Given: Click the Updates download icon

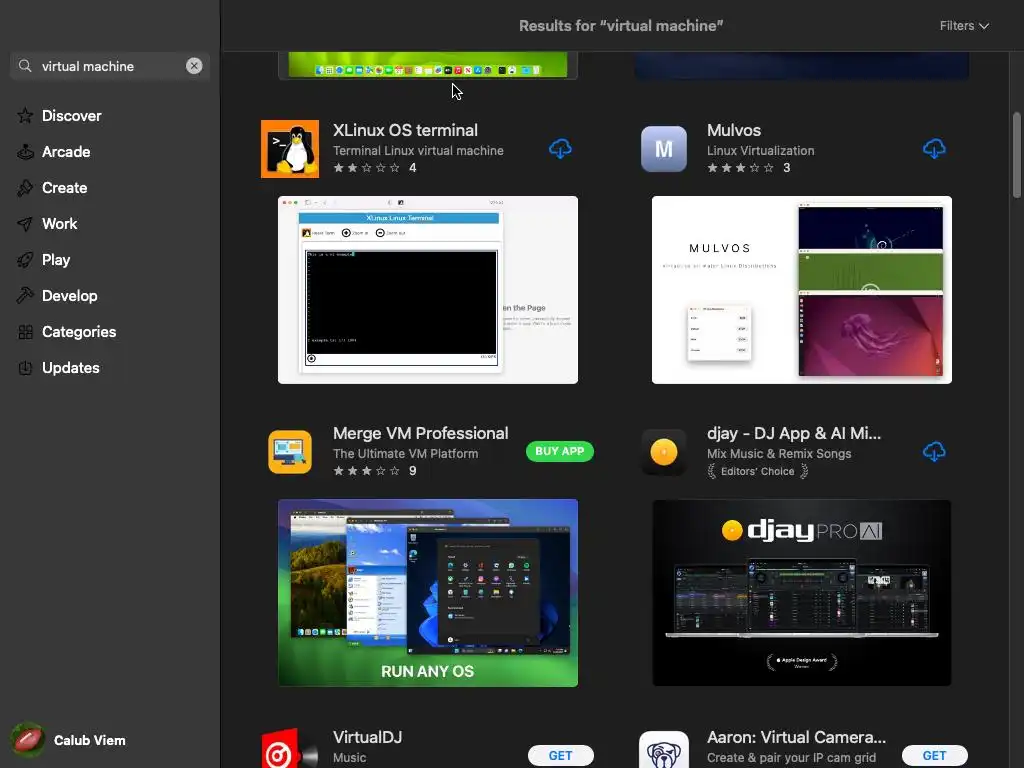Looking at the screenshot, I should (25, 368).
